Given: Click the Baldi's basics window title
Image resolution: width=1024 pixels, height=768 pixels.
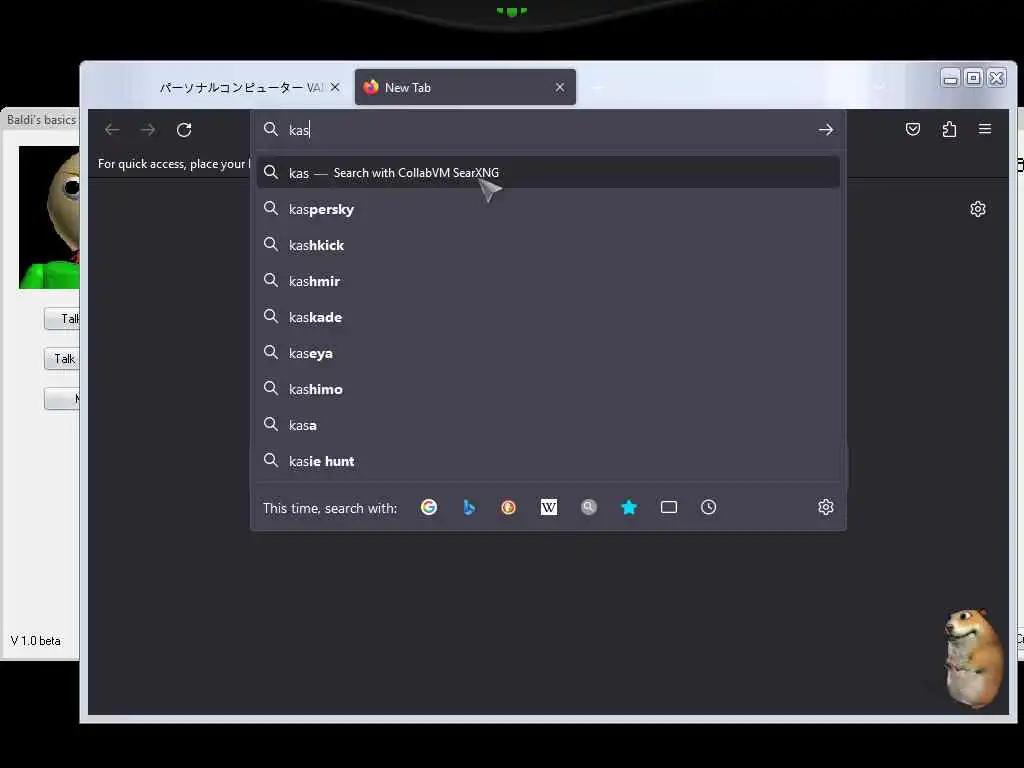Looking at the screenshot, I should point(41,120).
